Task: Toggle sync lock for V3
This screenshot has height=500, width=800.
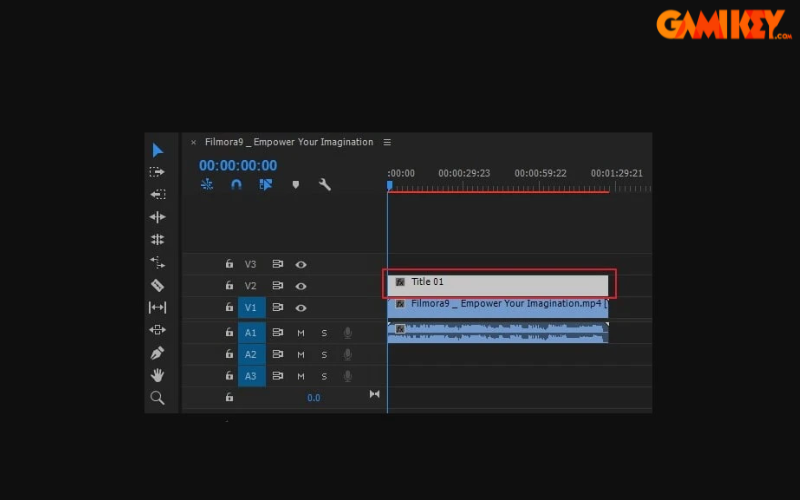Action: 278,264
